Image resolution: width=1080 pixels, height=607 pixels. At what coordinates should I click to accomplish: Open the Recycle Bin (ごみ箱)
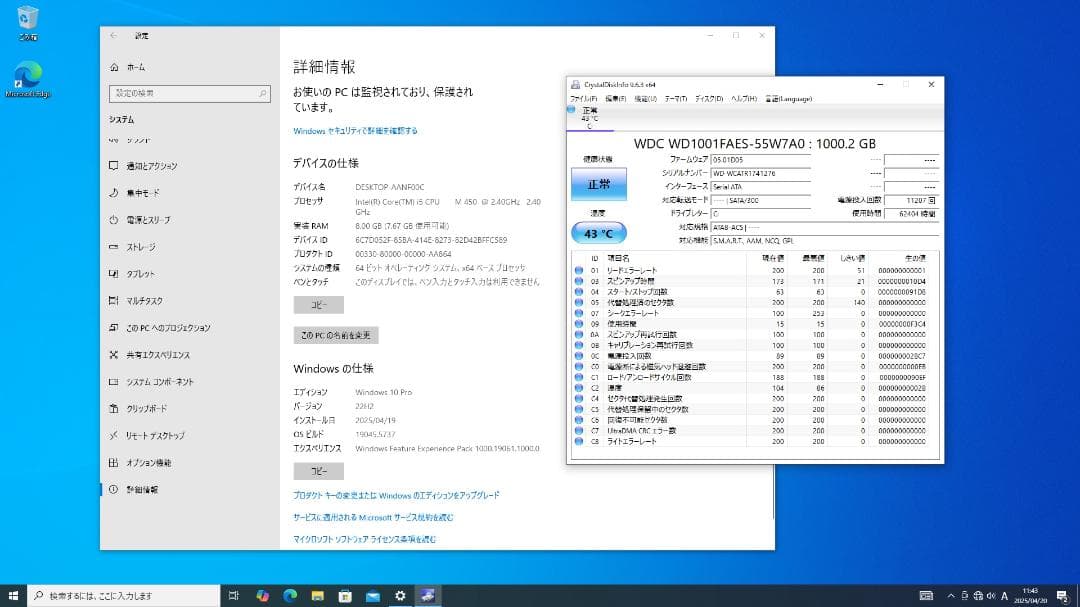tap(24, 20)
